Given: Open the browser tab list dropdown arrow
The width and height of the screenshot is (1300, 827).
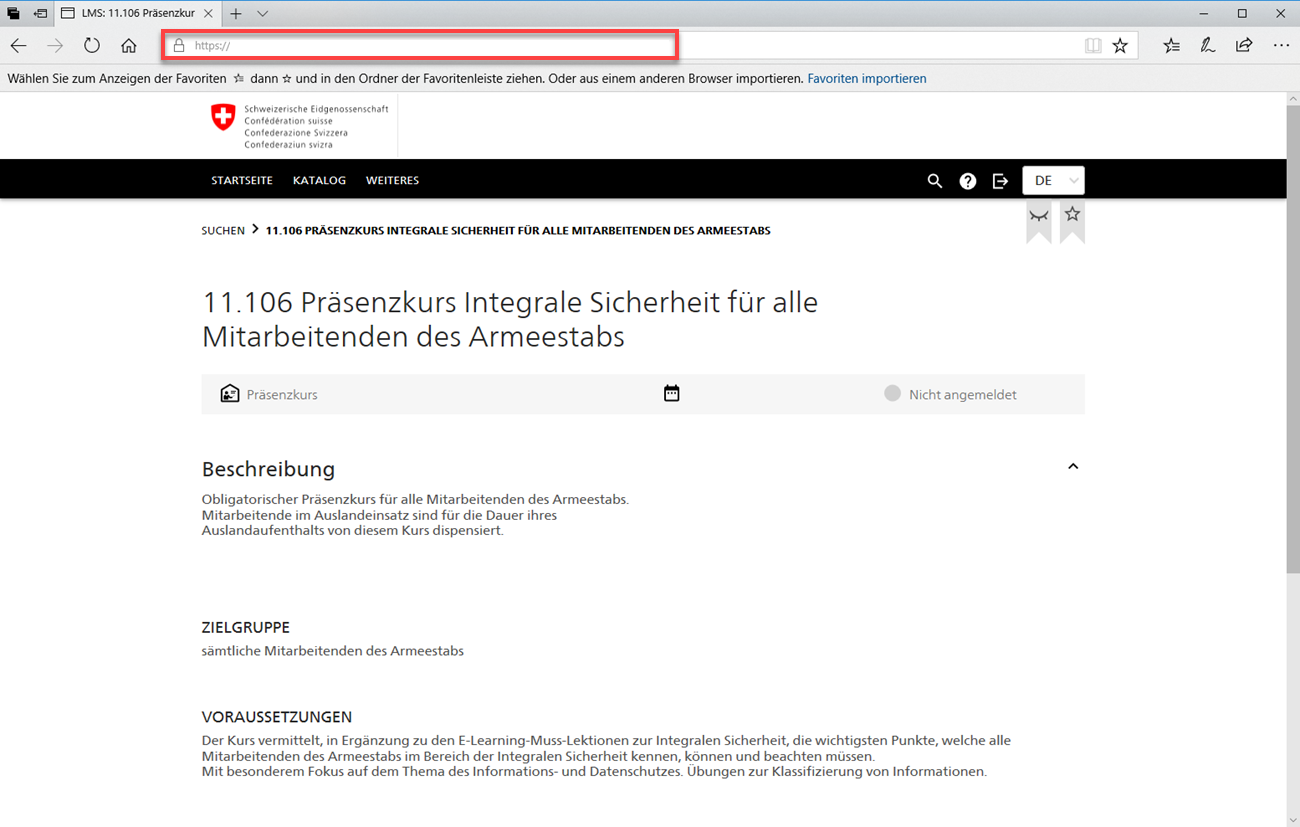Looking at the screenshot, I should 262,14.
